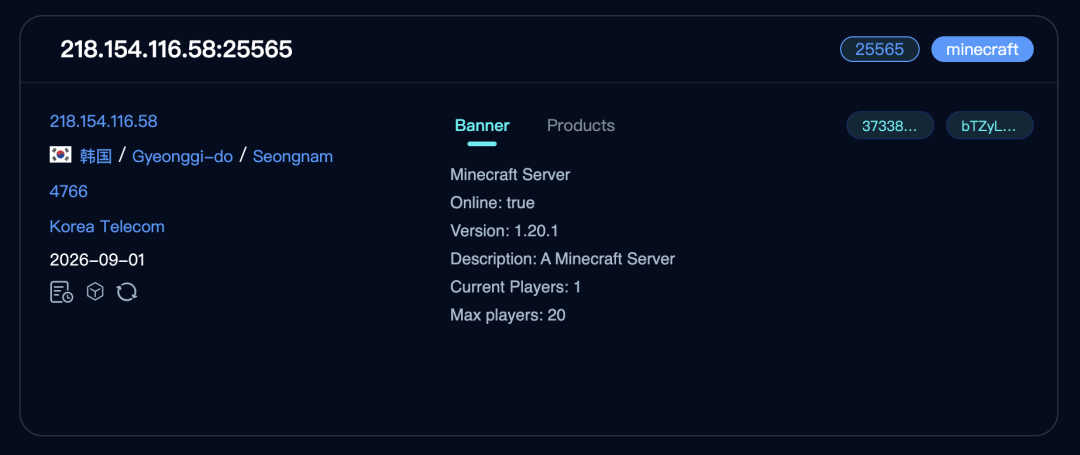
Task: Click the Gyeonggi-do region link
Action: pyautogui.click(x=183, y=156)
